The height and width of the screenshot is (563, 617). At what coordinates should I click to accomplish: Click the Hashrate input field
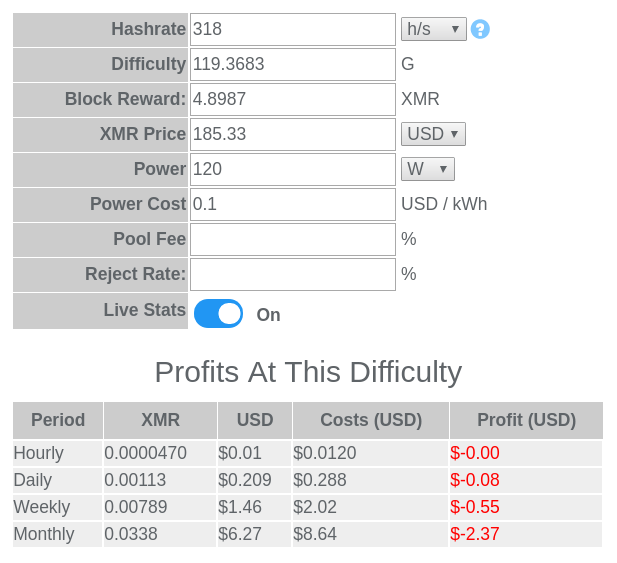[293, 30]
